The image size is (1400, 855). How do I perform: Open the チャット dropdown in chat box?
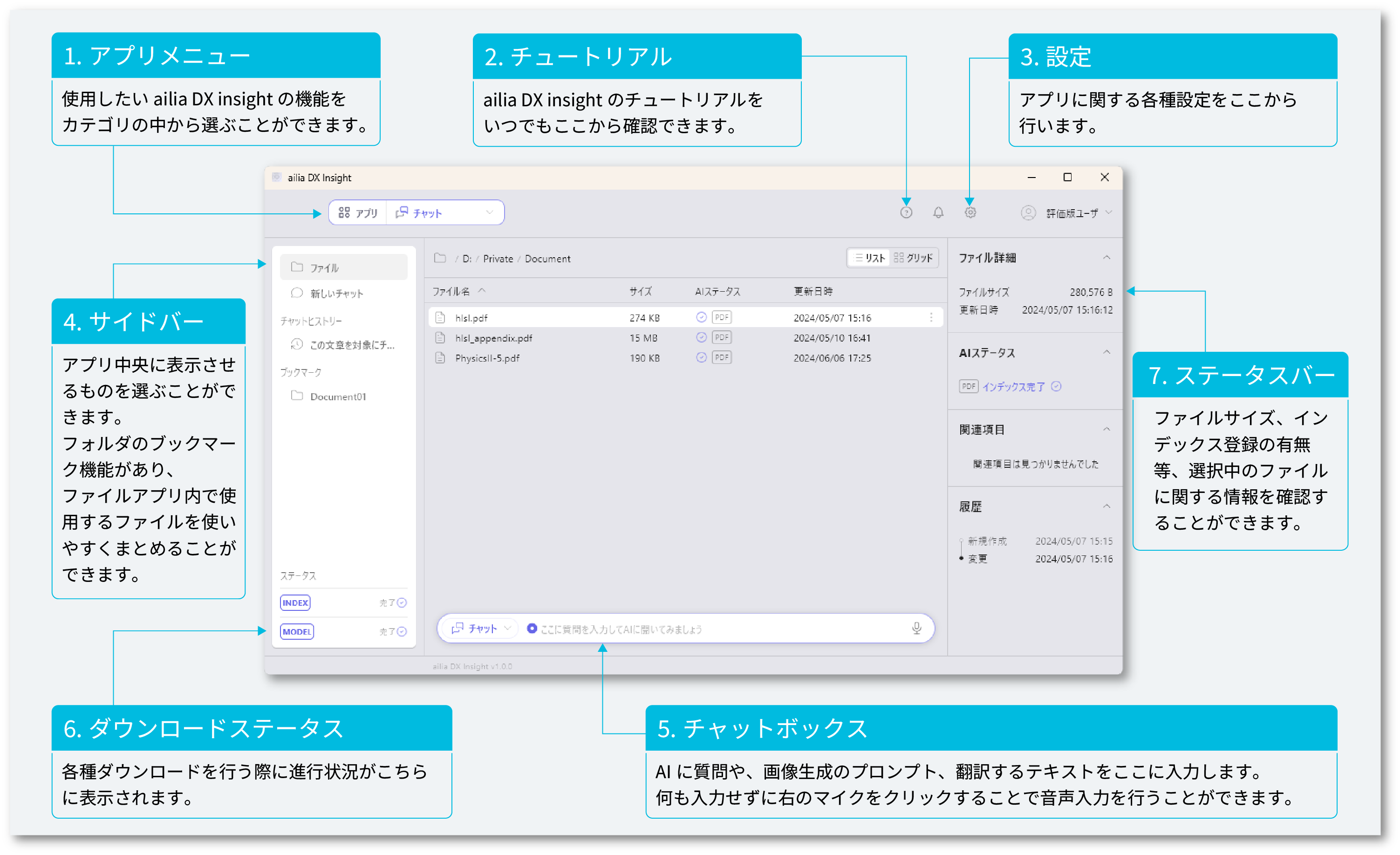(x=481, y=629)
